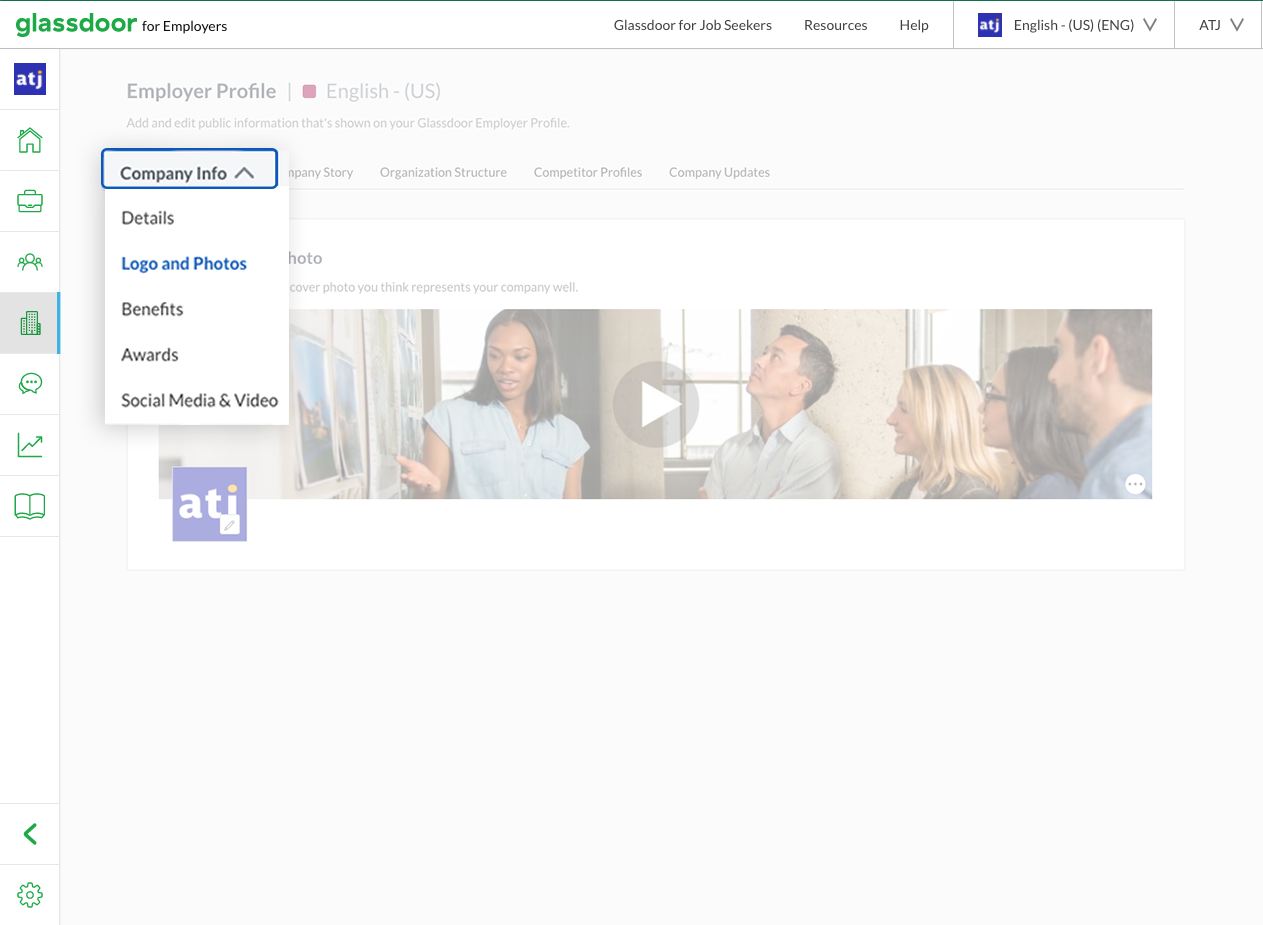Expand the ATJ account menu
Image resolution: width=1263 pixels, height=925 pixels.
pyautogui.click(x=1216, y=24)
